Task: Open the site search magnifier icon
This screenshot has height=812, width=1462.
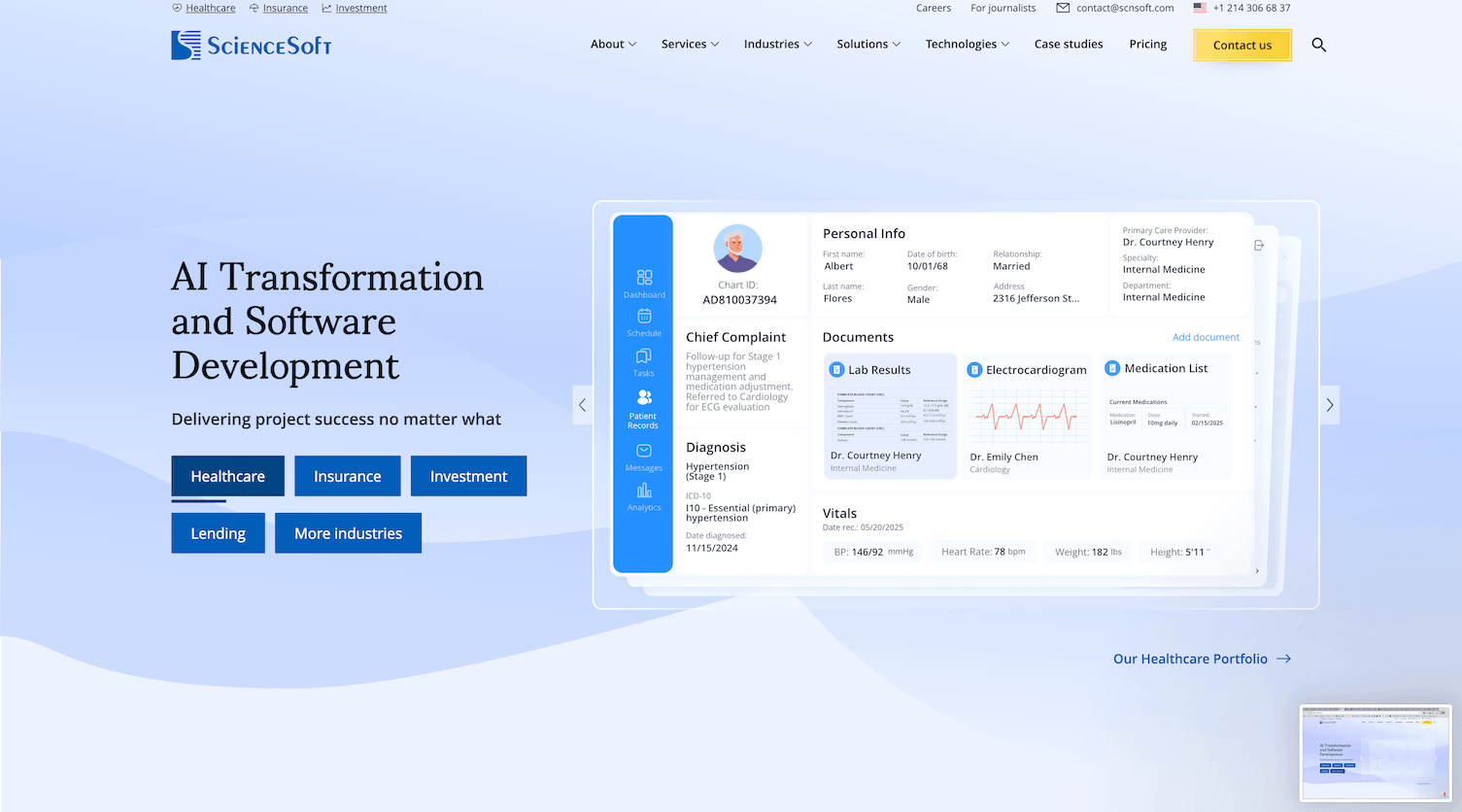Action: pos(1318,45)
